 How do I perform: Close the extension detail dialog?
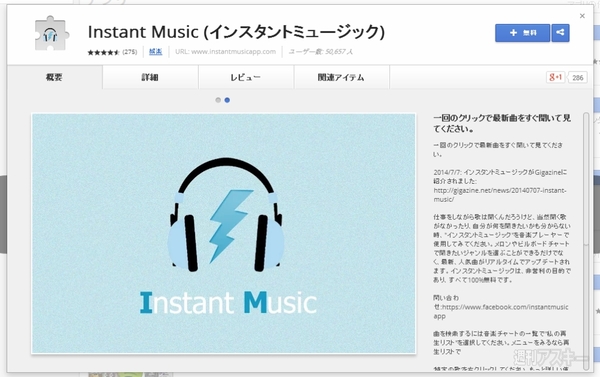(x=582, y=16)
